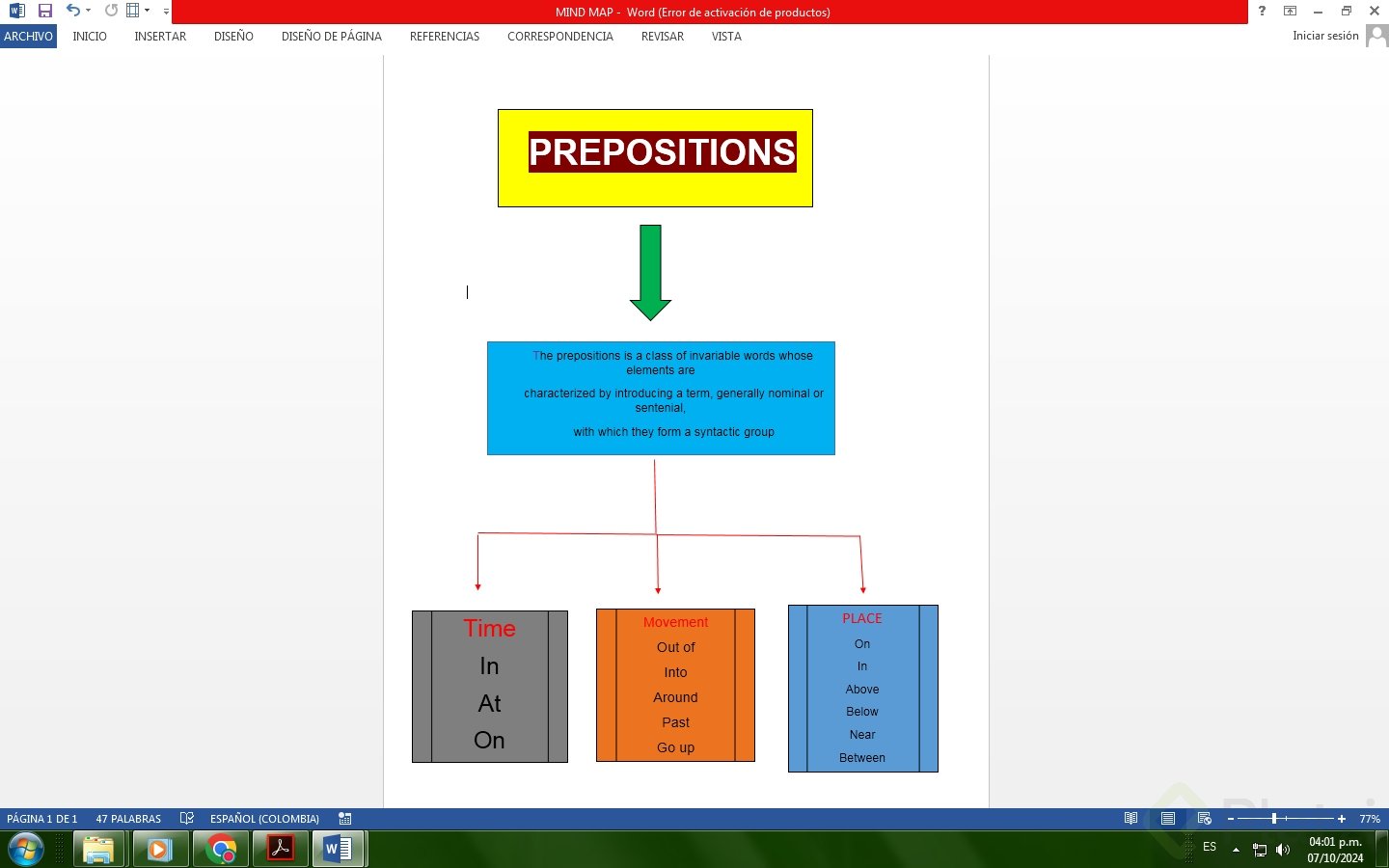Change language via ESPAÑOL (COLOMBIA)
Image resolution: width=1389 pixels, height=868 pixels.
click(264, 819)
